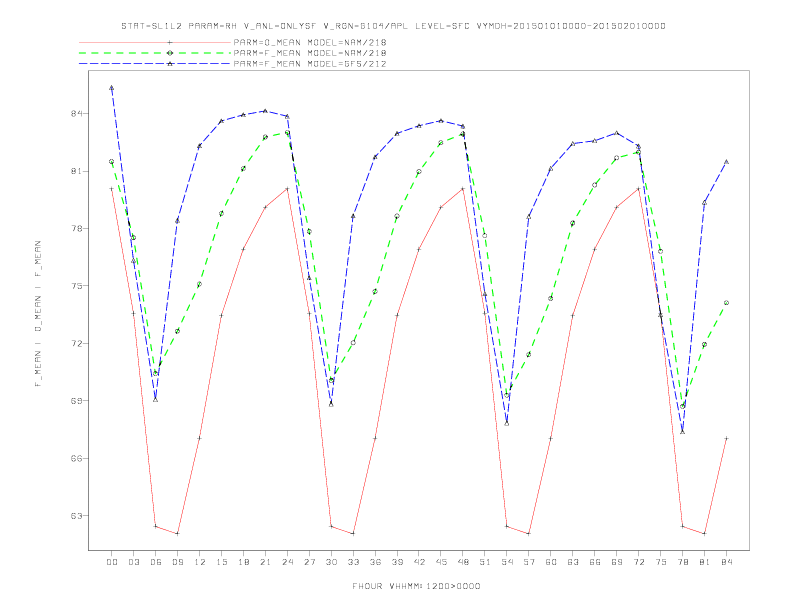Click y-axis tick value 66
The width and height of the screenshot is (792, 612).
point(76,458)
